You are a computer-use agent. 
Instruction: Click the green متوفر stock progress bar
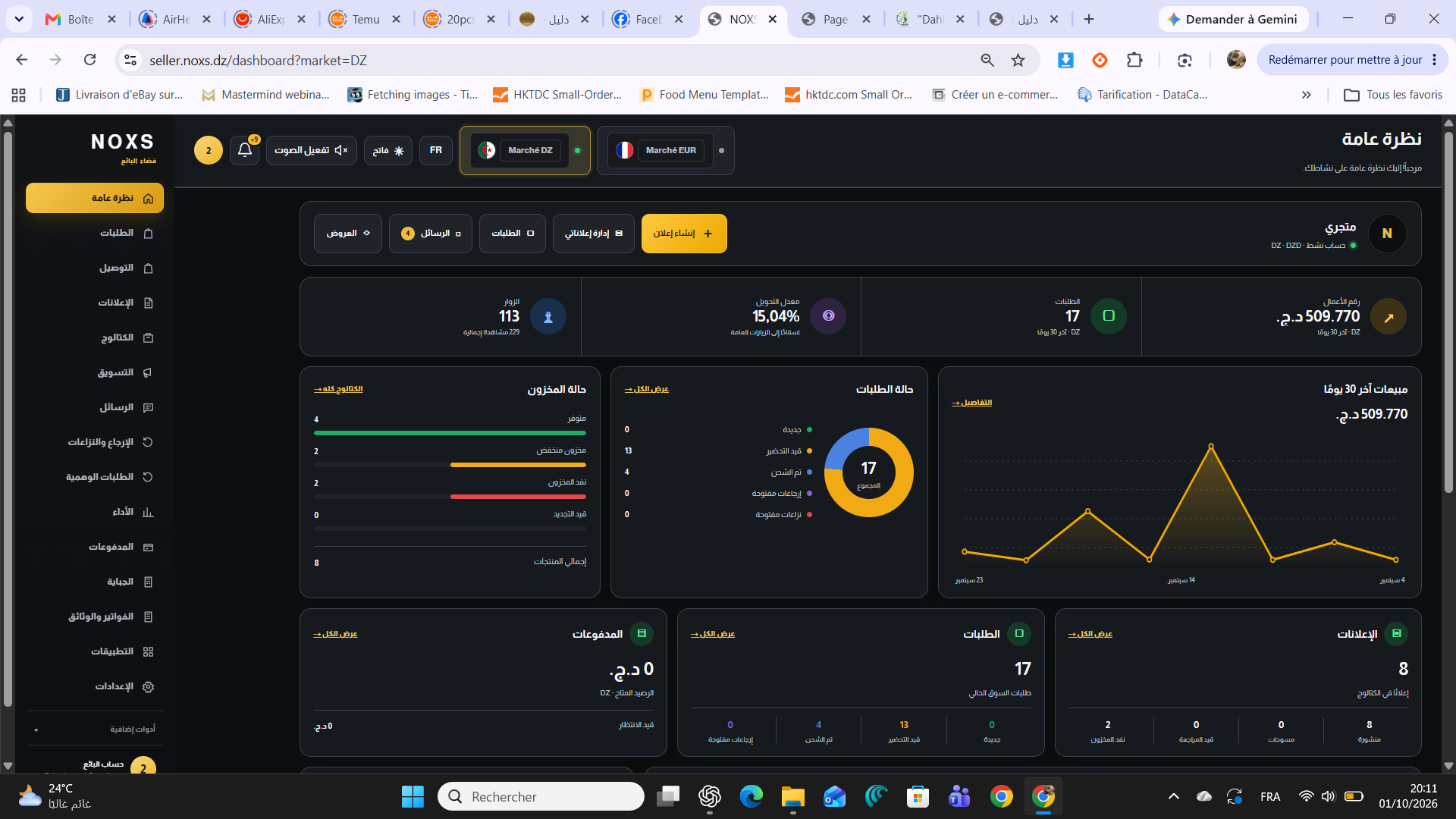tap(450, 433)
